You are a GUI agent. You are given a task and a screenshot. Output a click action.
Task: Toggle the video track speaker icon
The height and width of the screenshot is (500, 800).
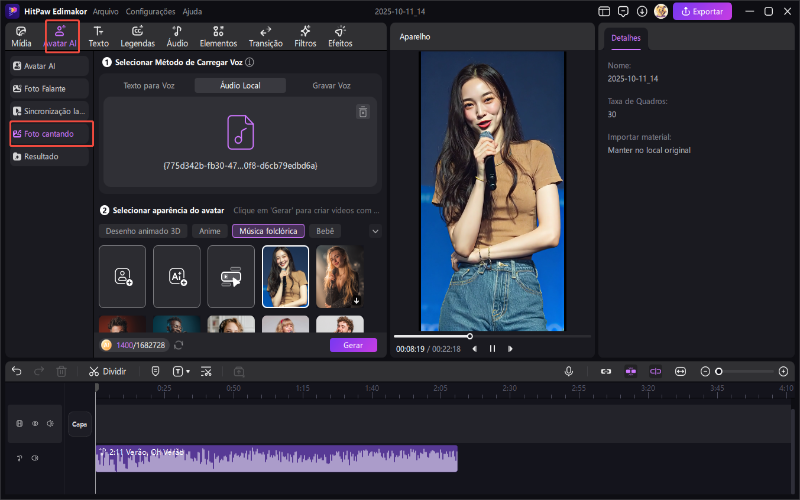tap(49, 423)
